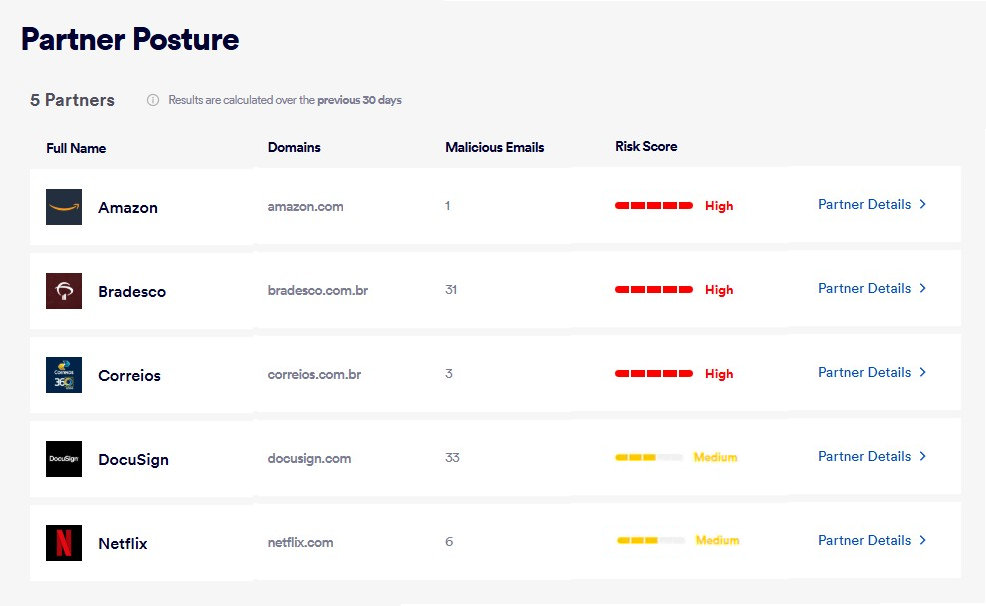Open Partner Details for Amazon

tap(864, 204)
